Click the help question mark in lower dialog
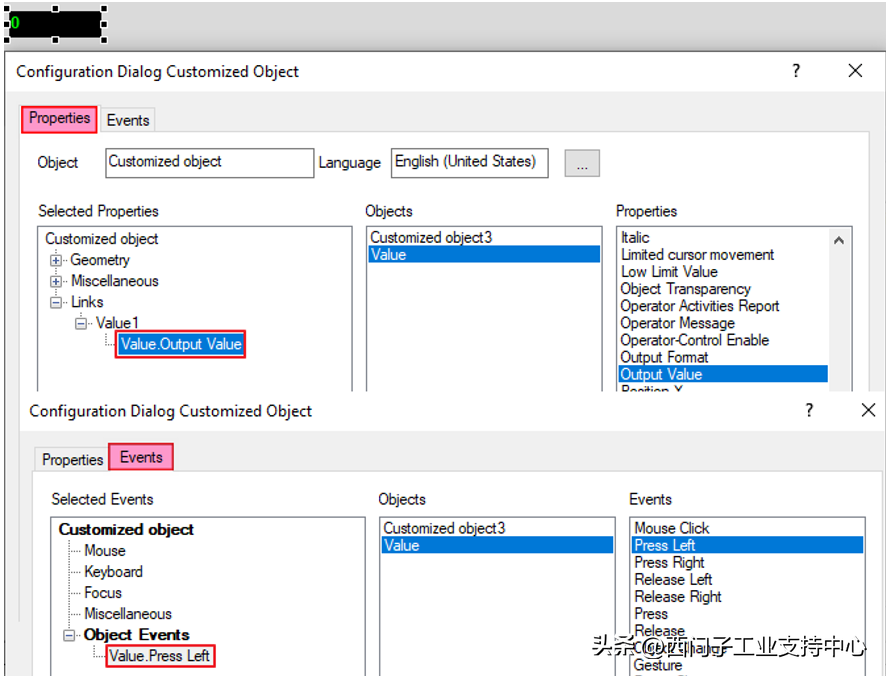Screen dimensions: 886x676 click(809, 410)
